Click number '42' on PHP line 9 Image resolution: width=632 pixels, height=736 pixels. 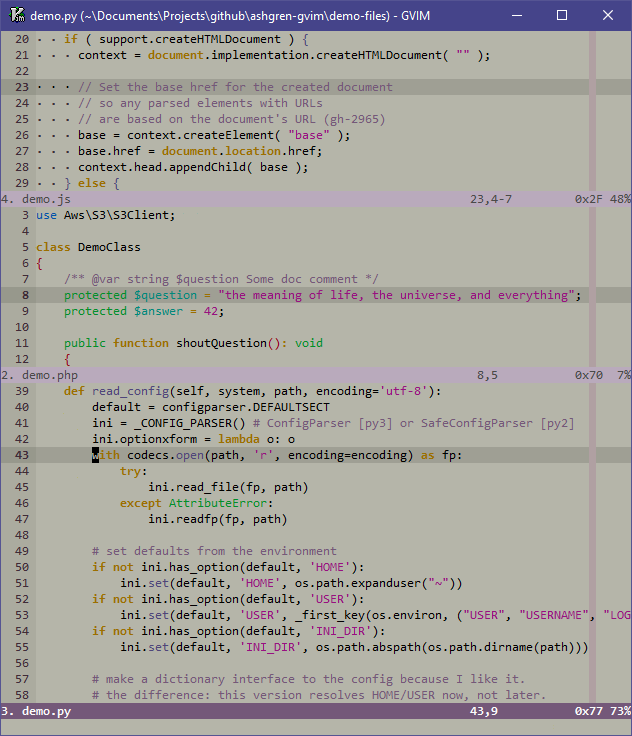(x=211, y=311)
